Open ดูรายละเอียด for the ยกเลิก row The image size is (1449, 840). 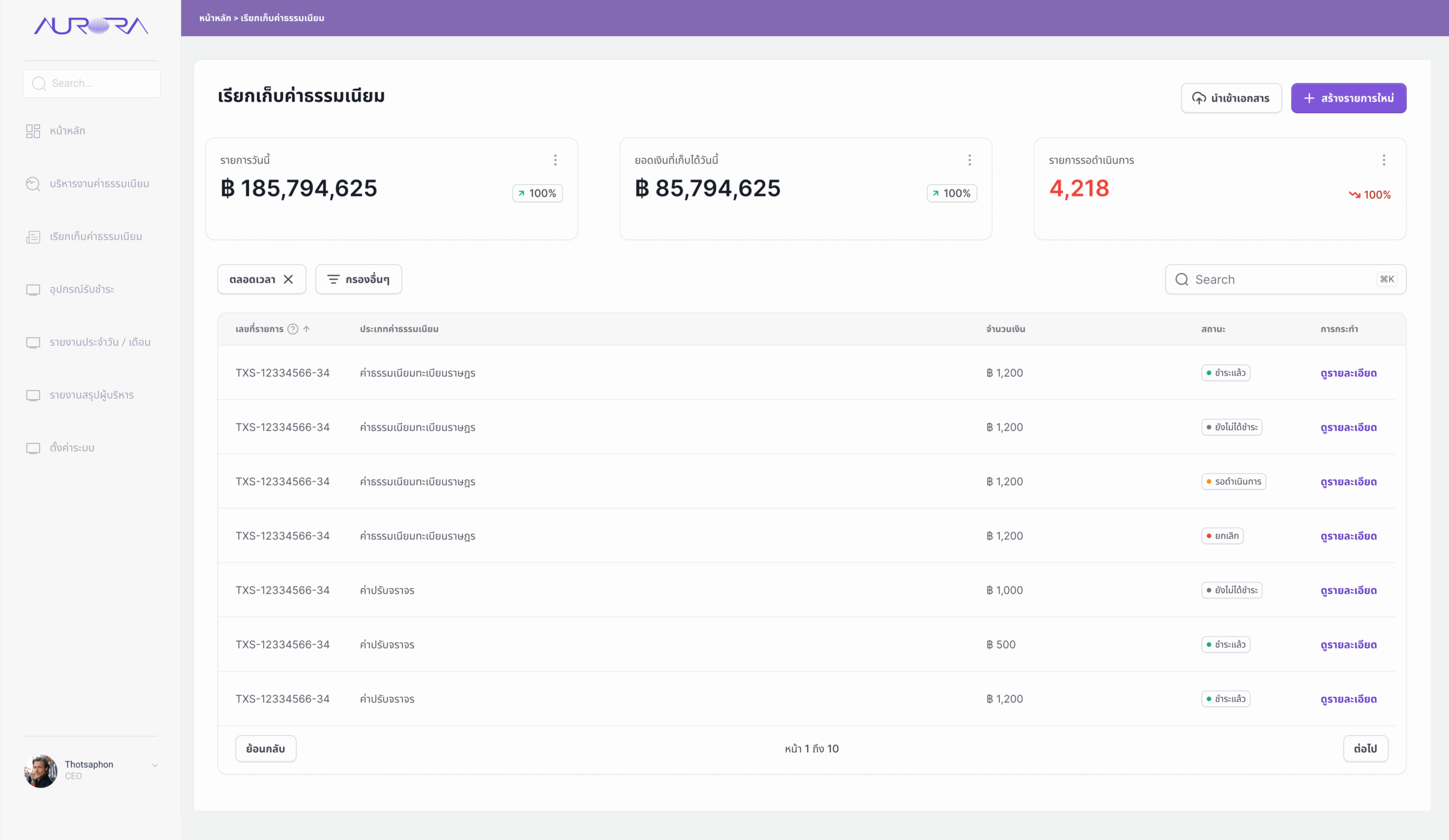[x=1348, y=536]
